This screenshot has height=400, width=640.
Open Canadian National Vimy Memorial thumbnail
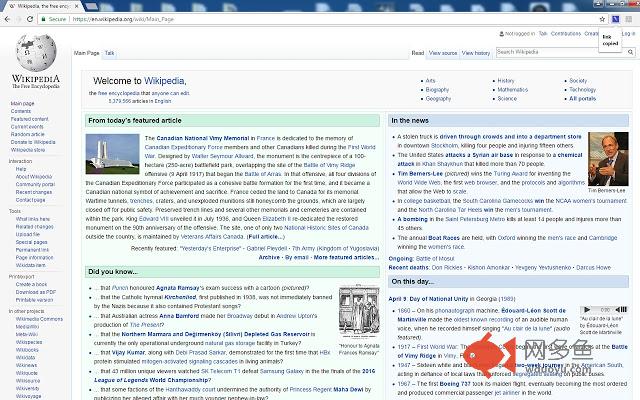[112, 154]
